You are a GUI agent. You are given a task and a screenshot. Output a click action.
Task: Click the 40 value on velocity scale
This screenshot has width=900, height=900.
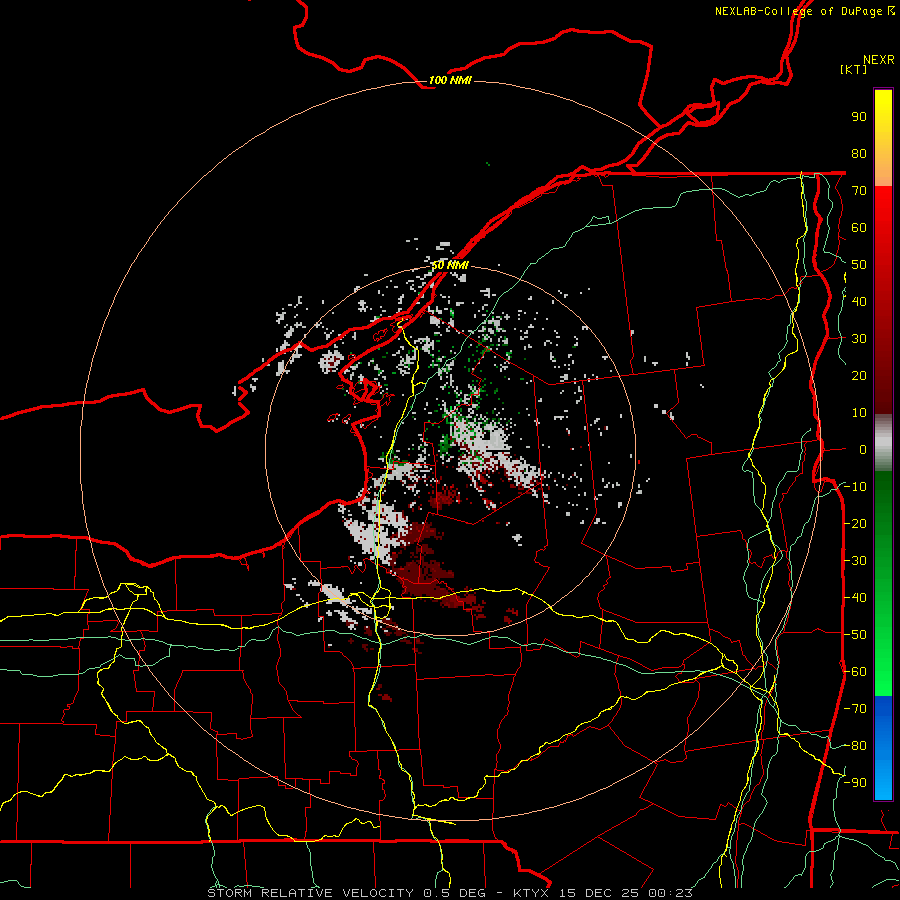(859, 302)
